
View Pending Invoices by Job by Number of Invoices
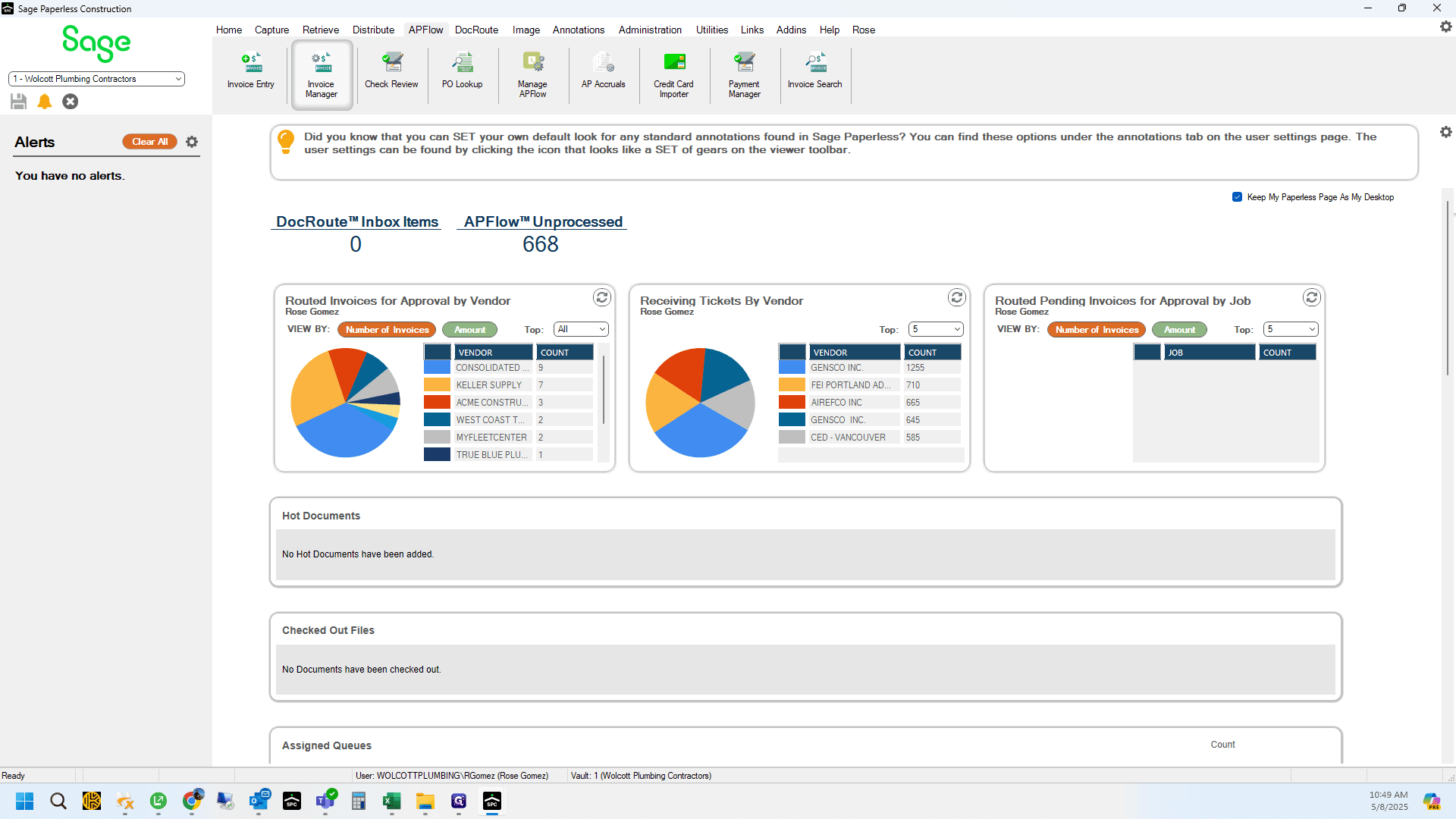click(1097, 330)
